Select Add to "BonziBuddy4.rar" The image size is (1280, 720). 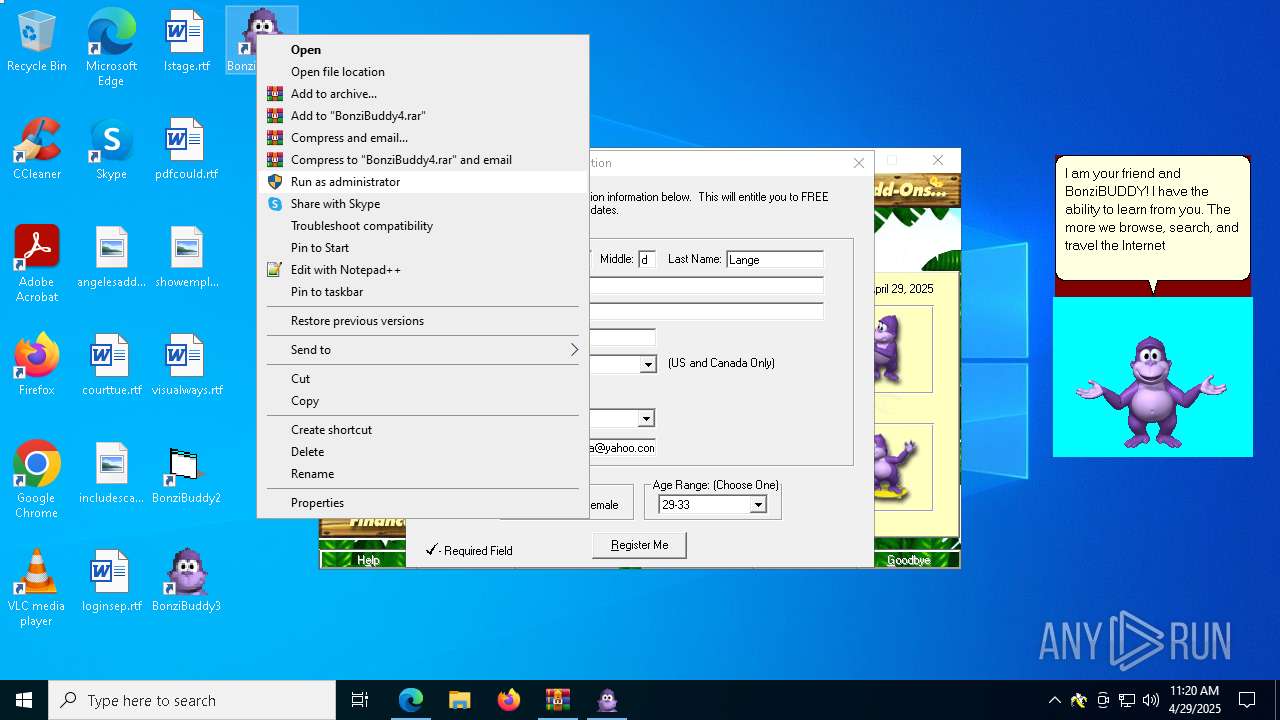[422, 116]
